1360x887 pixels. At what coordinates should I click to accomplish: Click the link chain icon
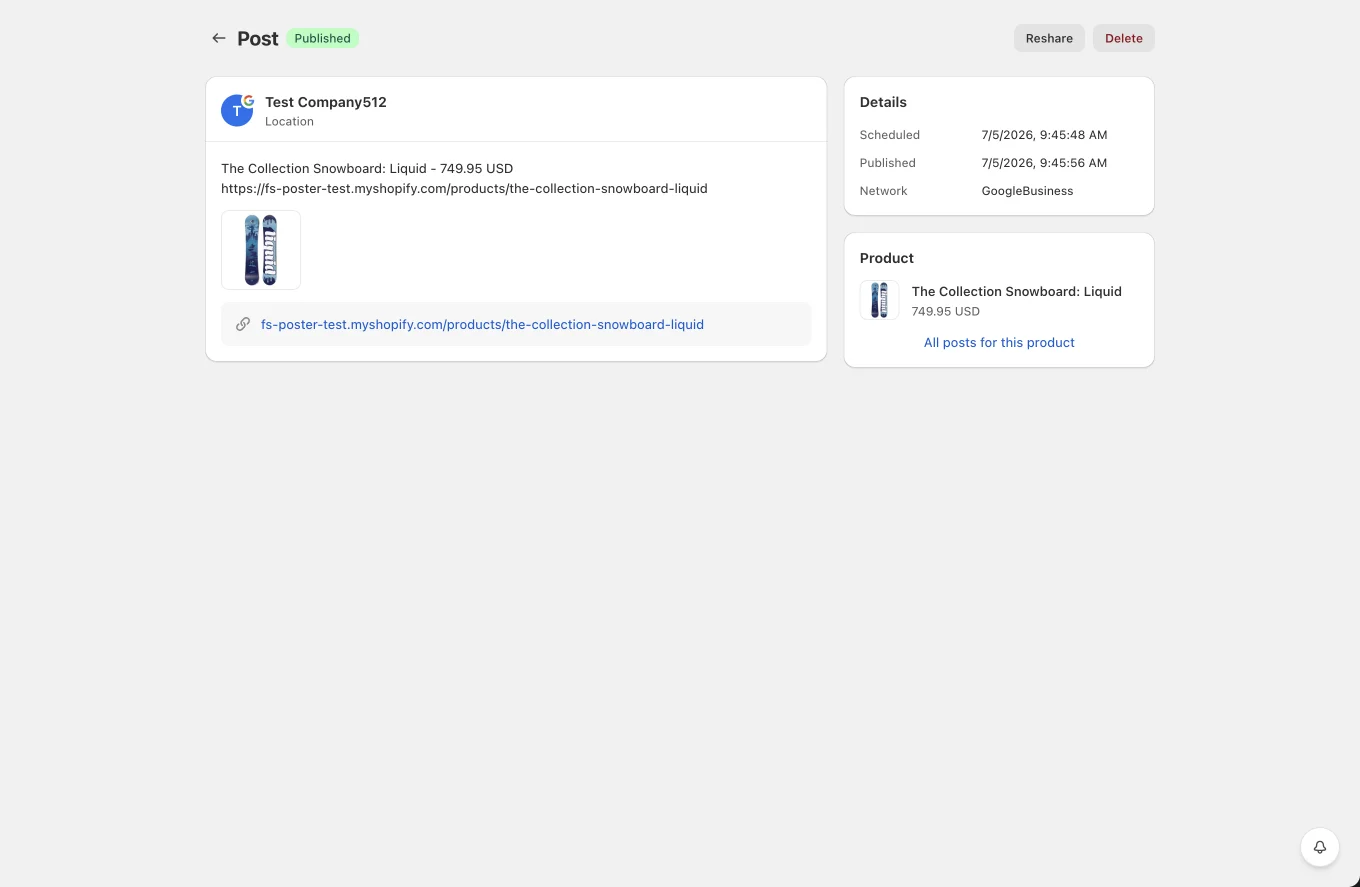coord(243,324)
